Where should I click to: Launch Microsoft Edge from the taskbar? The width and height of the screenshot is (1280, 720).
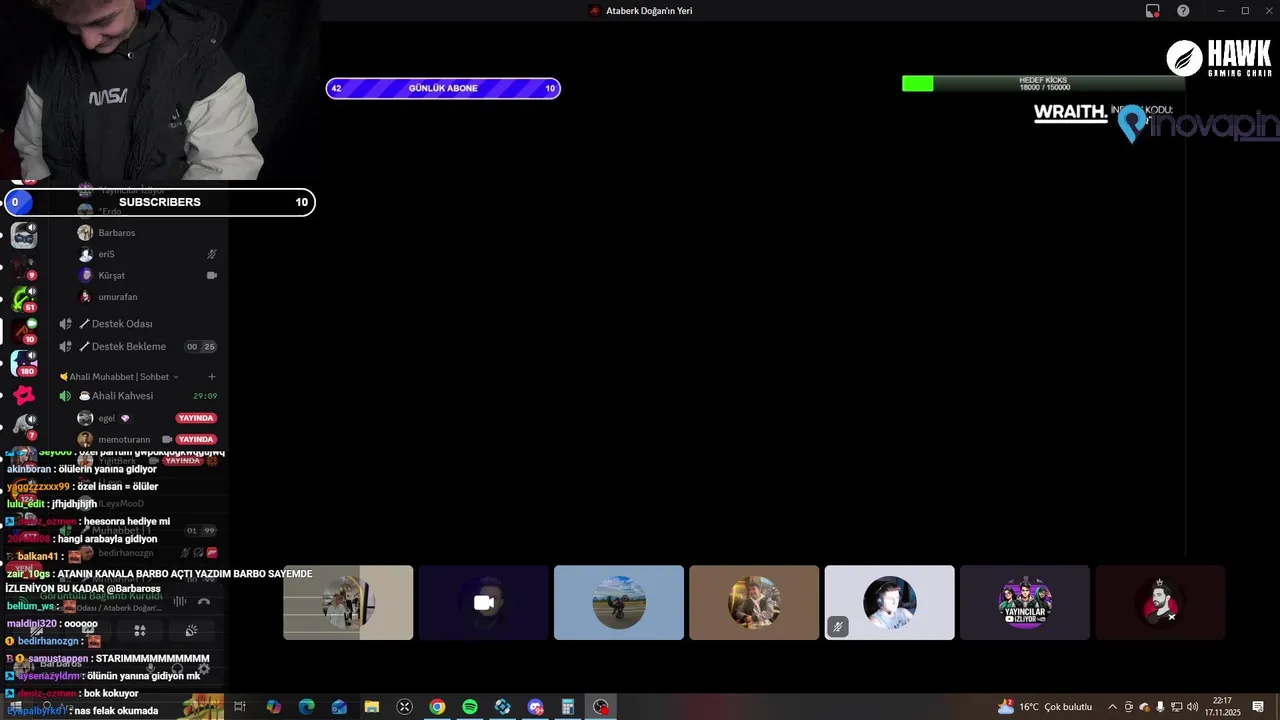tap(306, 707)
